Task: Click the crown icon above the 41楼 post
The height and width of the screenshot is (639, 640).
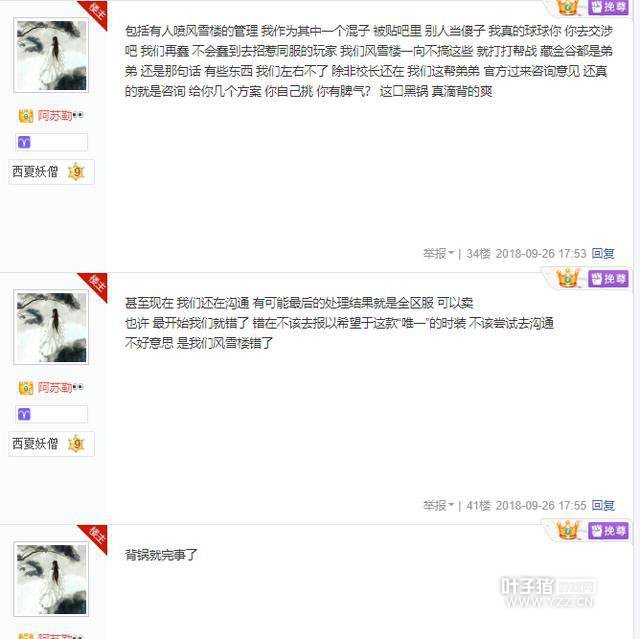Action: coord(568,278)
